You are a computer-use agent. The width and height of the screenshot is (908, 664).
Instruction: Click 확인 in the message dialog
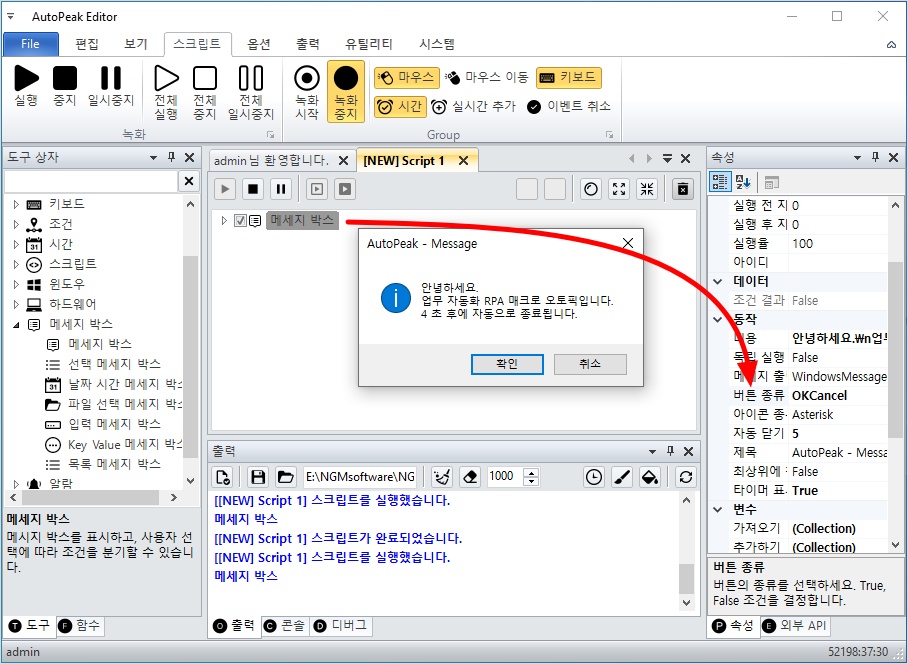pyautogui.click(x=507, y=364)
